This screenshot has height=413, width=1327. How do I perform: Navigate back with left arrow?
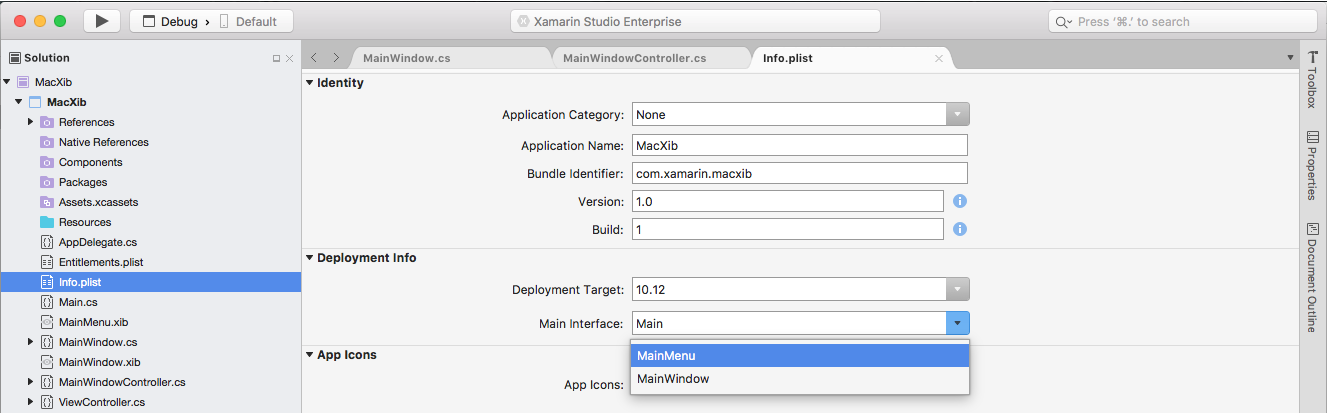314,58
